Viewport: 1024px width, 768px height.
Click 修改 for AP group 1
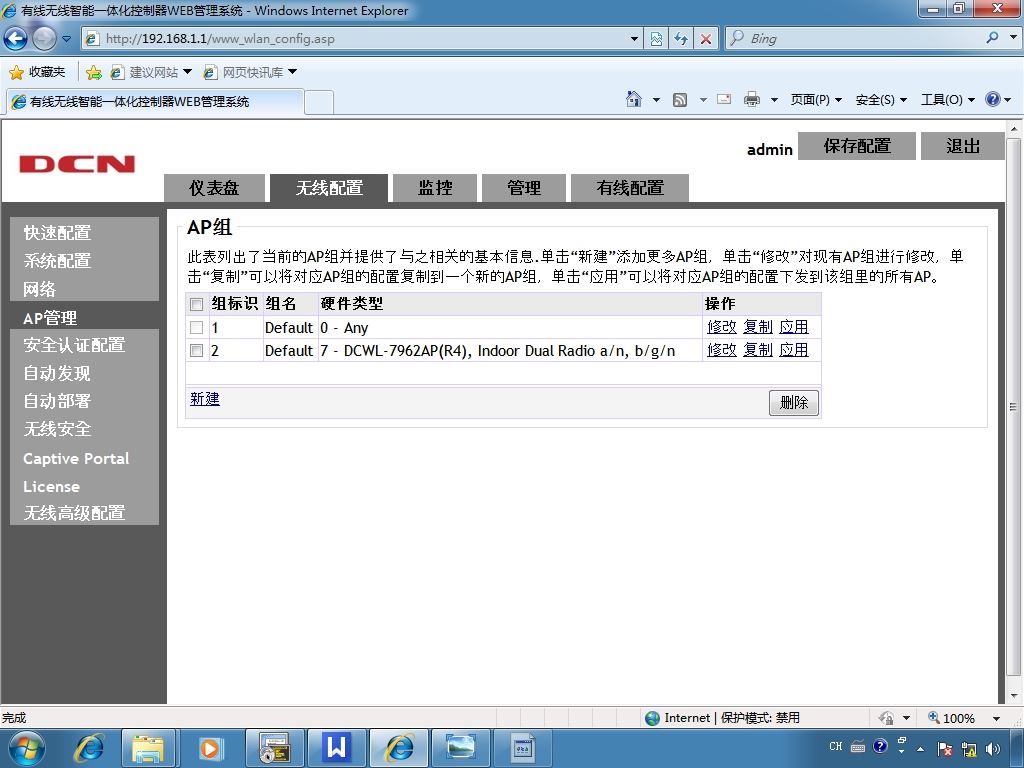pos(722,327)
